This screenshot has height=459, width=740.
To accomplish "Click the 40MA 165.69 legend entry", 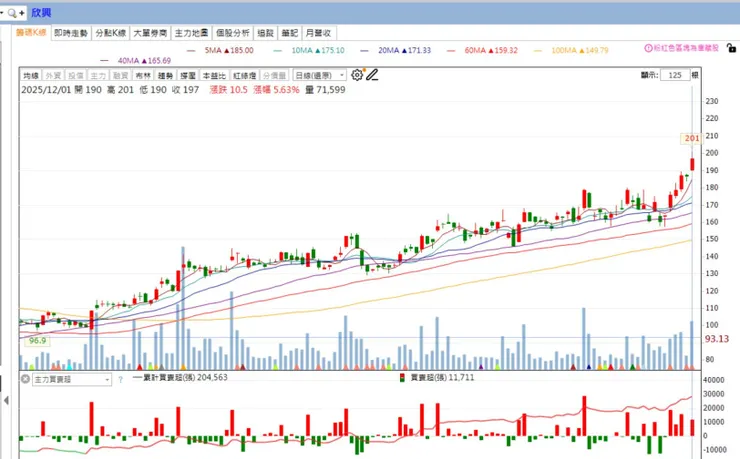I will click(x=136, y=60).
